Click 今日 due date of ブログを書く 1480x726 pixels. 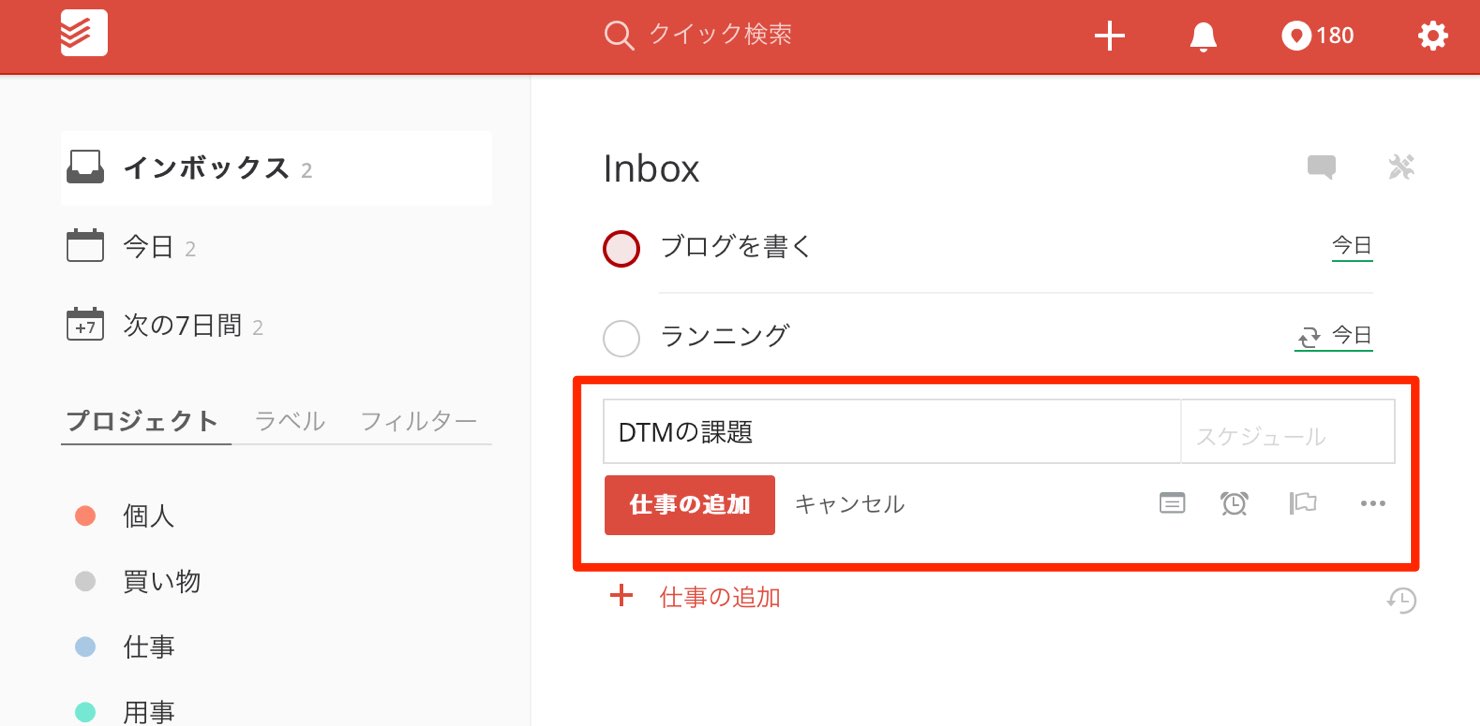[x=1352, y=245]
